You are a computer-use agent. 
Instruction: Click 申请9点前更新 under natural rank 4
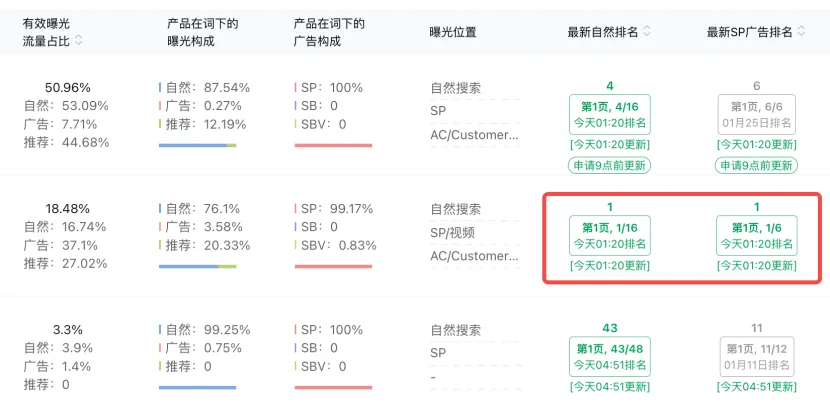(609, 165)
